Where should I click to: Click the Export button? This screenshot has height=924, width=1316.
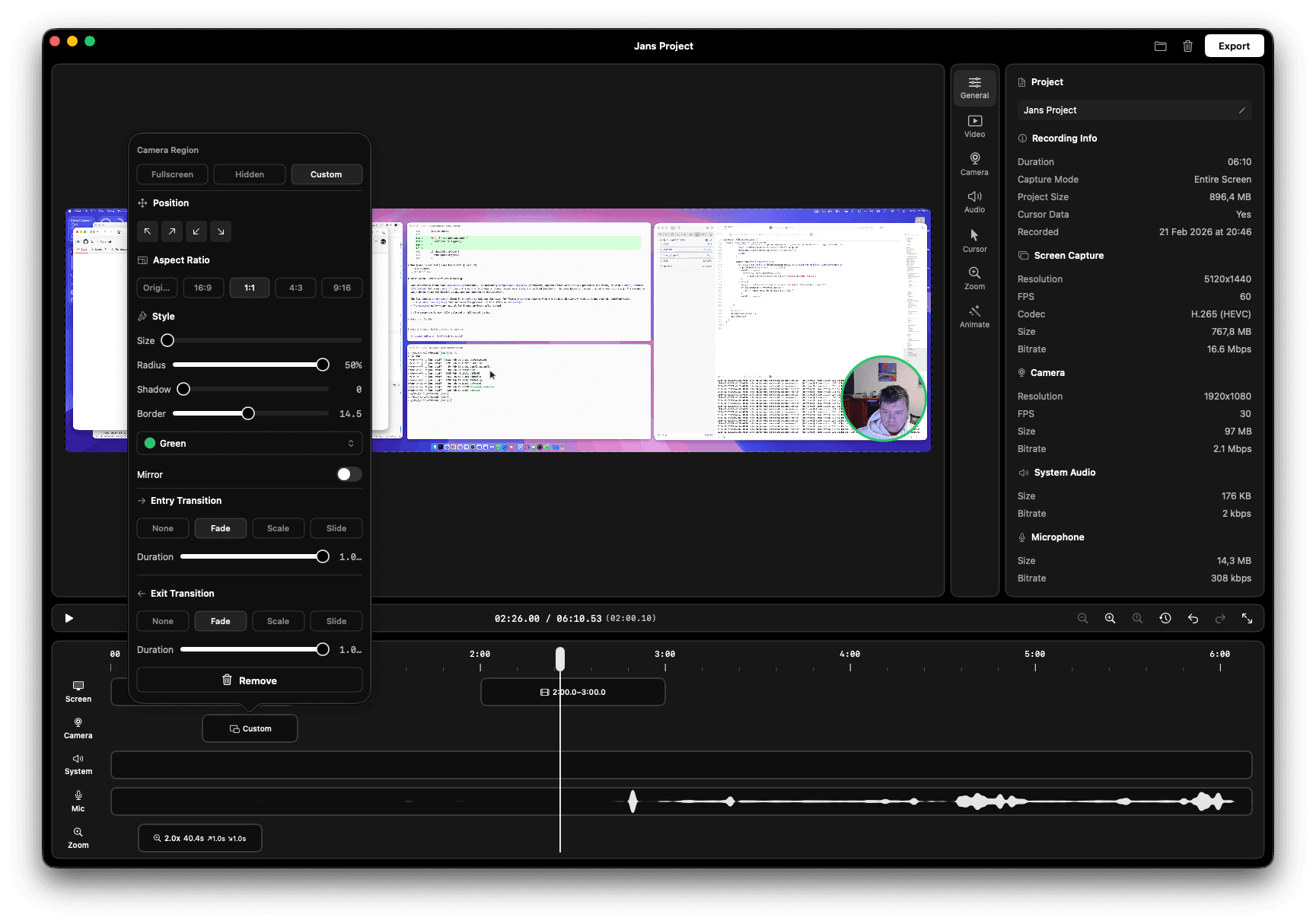[1234, 46]
